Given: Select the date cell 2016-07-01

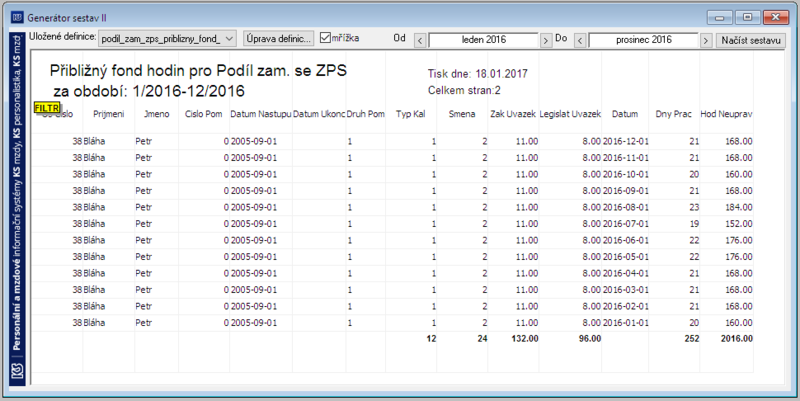Looking at the screenshot, I should 626,223.
